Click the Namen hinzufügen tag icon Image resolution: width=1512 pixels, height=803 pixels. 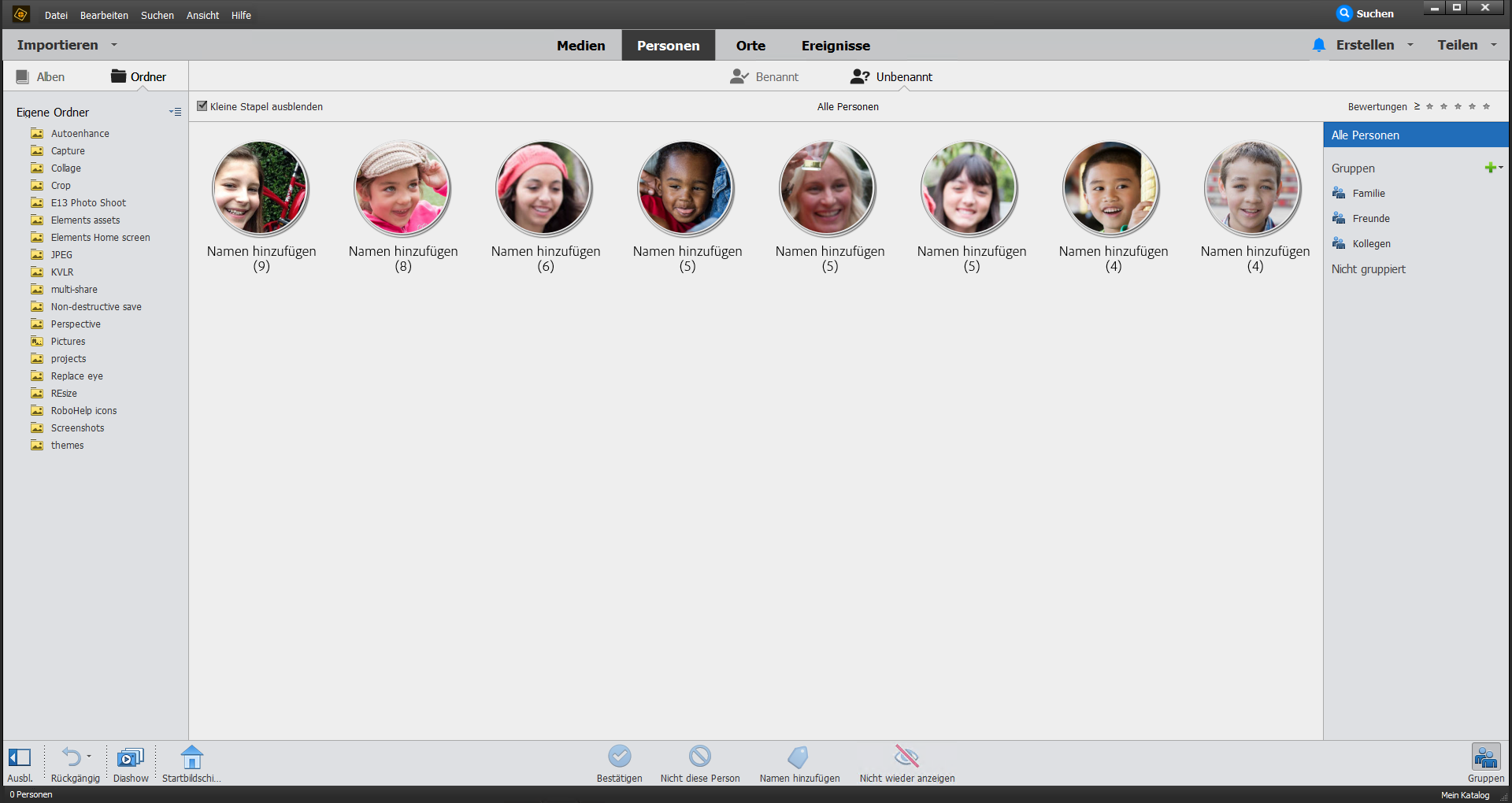coord(799,757)
